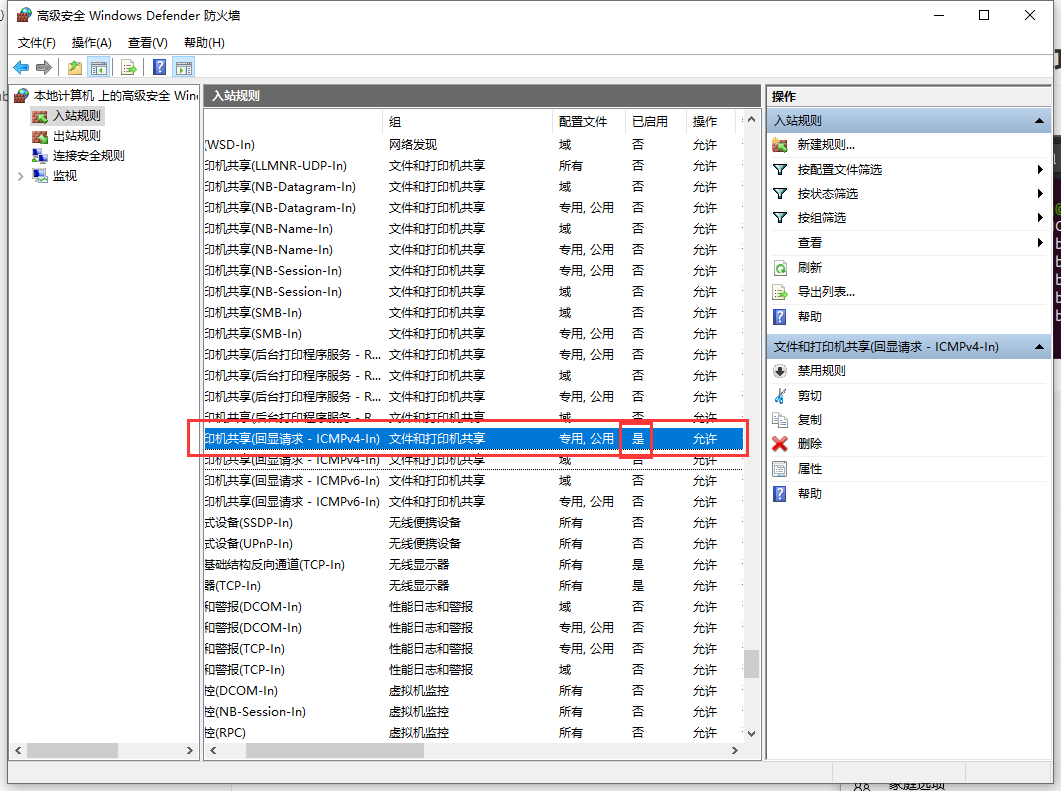Click the red 删除 X icon

tap(780, 444)
